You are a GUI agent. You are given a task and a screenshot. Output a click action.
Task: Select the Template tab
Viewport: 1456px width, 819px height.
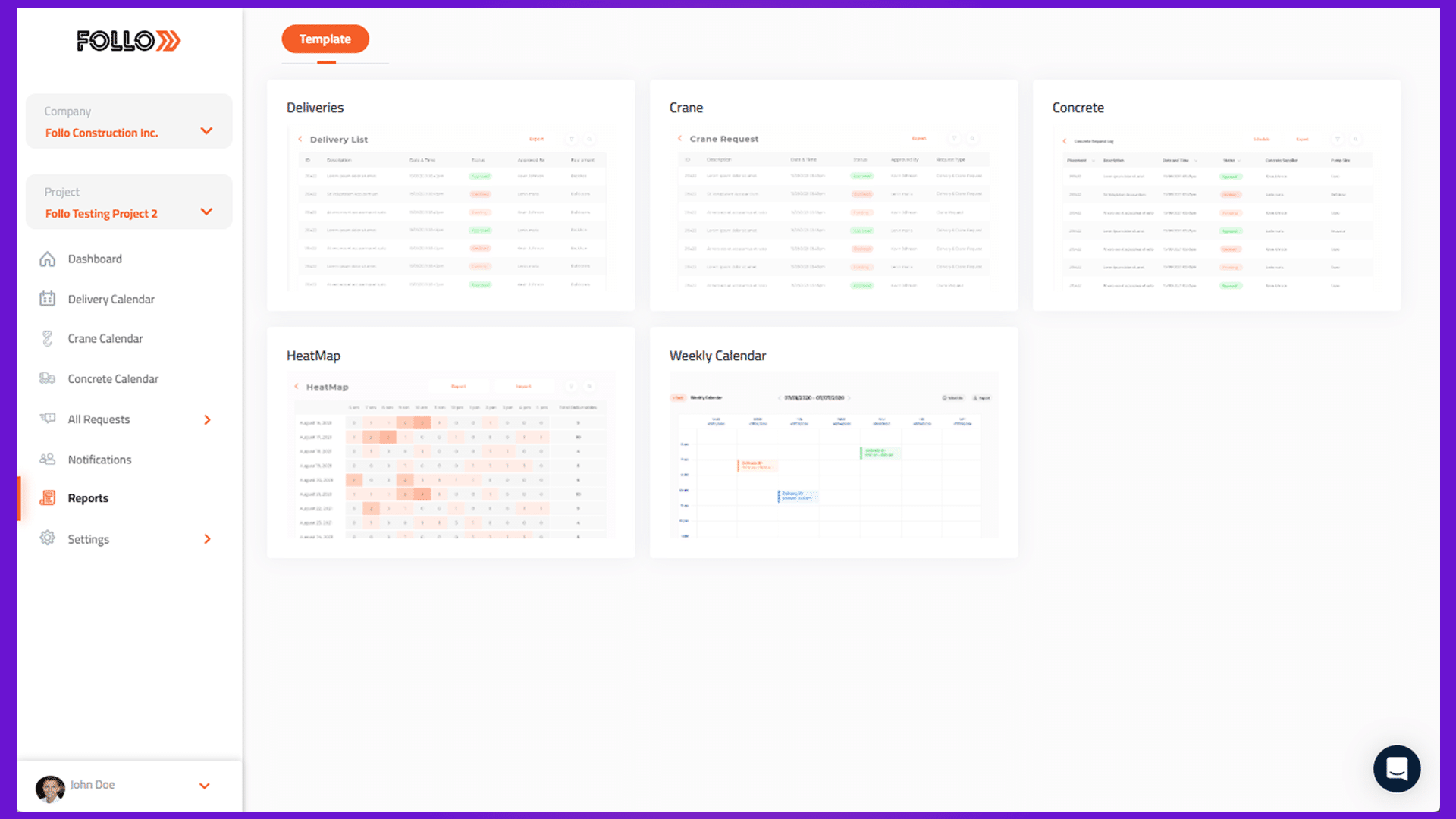point(325,39)
